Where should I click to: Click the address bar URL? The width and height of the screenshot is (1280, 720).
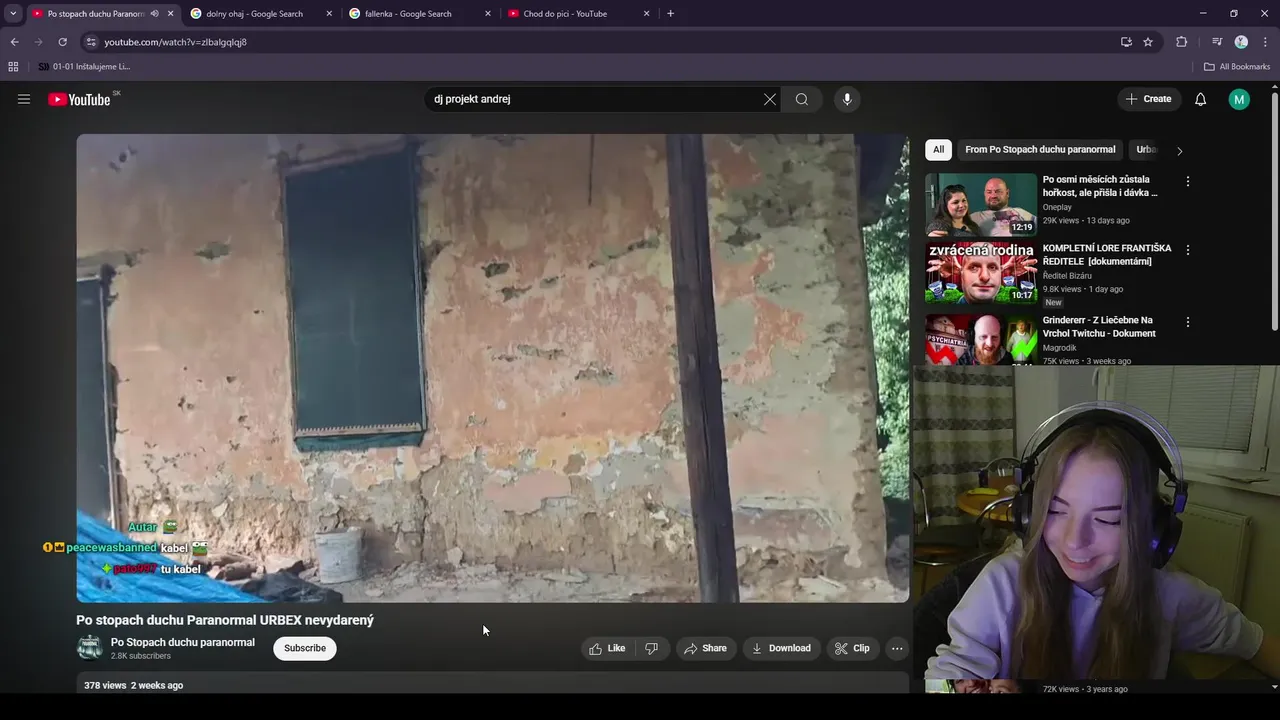click(x=175, y=42)
